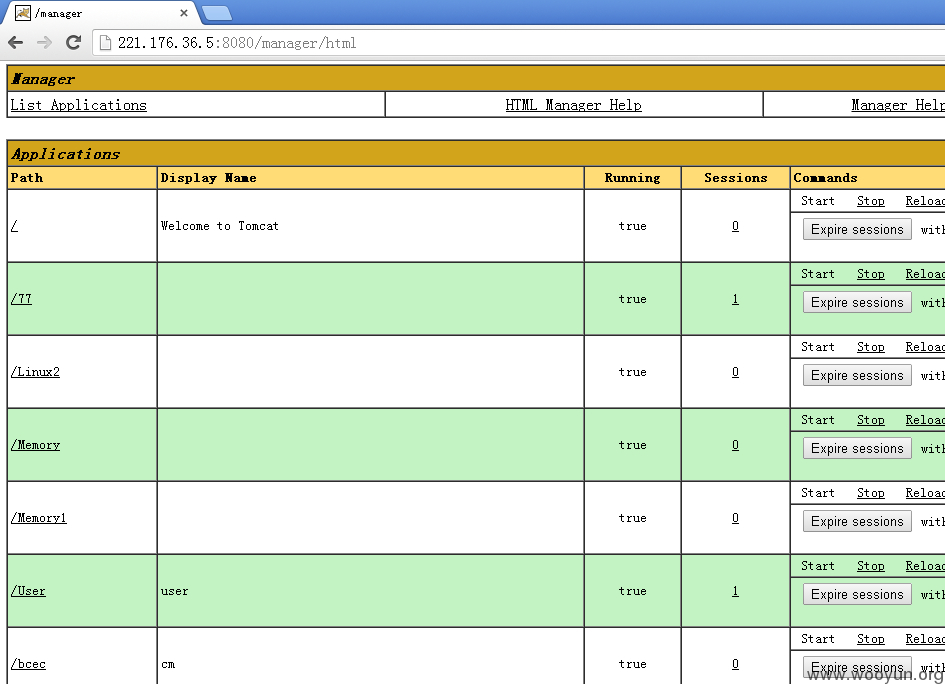Screen dimensions: 945x684
Task: Reload the /Linux2 application
Action: click(x=925, y=347)
